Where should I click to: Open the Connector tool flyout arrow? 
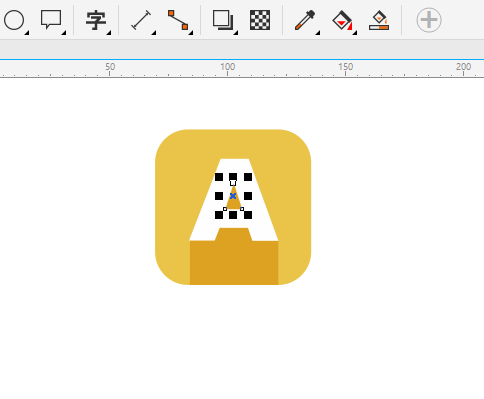pos(191,33)
